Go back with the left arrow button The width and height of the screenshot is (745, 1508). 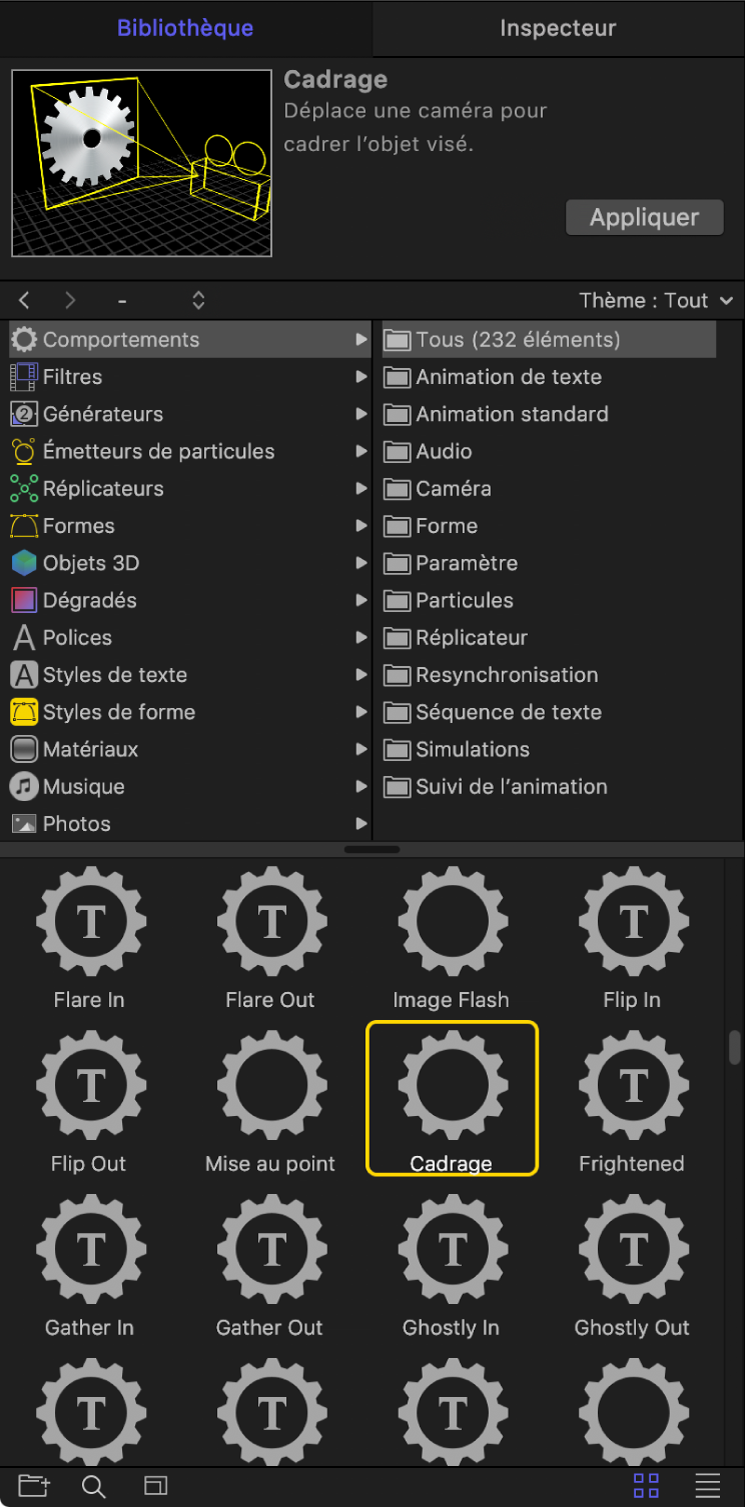25,301
